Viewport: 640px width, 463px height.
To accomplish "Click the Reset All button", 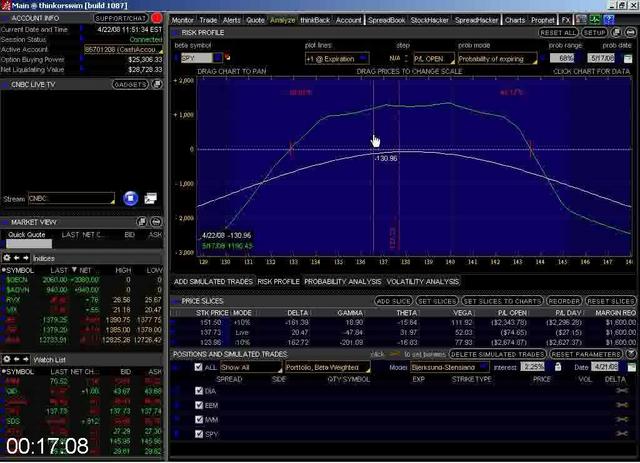I will point(558,32).
